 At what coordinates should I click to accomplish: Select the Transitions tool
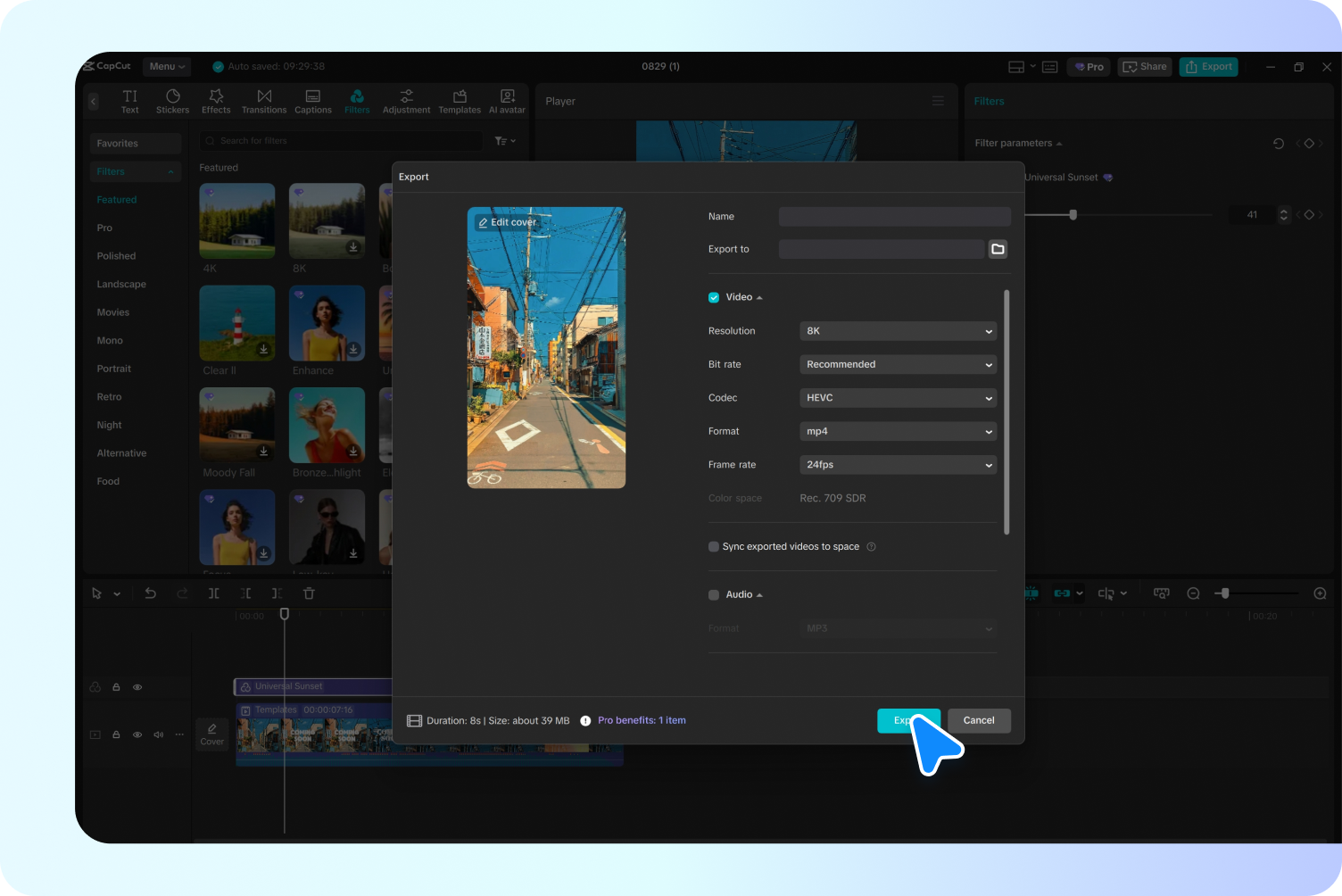point(264,101)
